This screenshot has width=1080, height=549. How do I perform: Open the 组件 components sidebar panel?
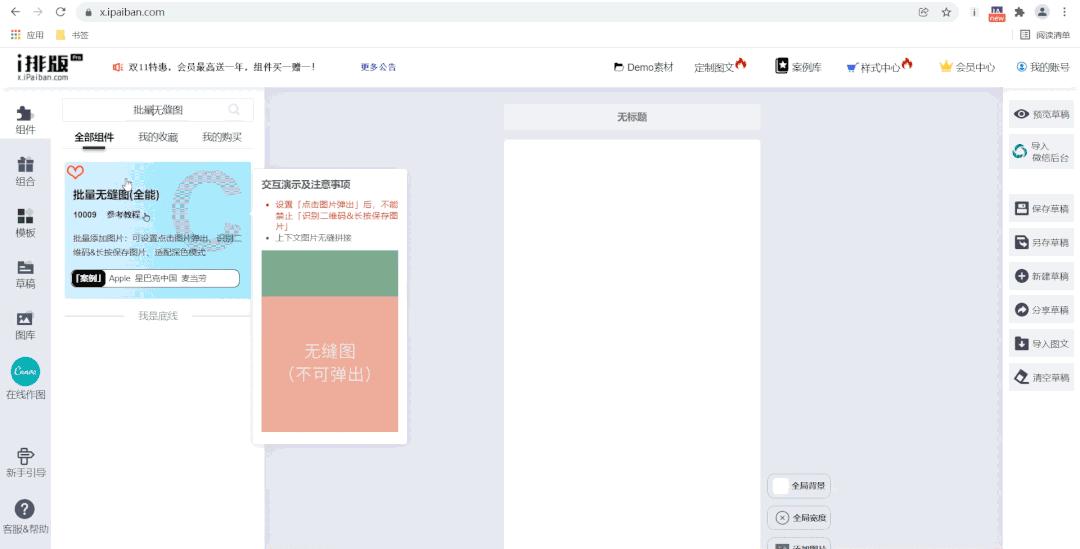(25, 119)
